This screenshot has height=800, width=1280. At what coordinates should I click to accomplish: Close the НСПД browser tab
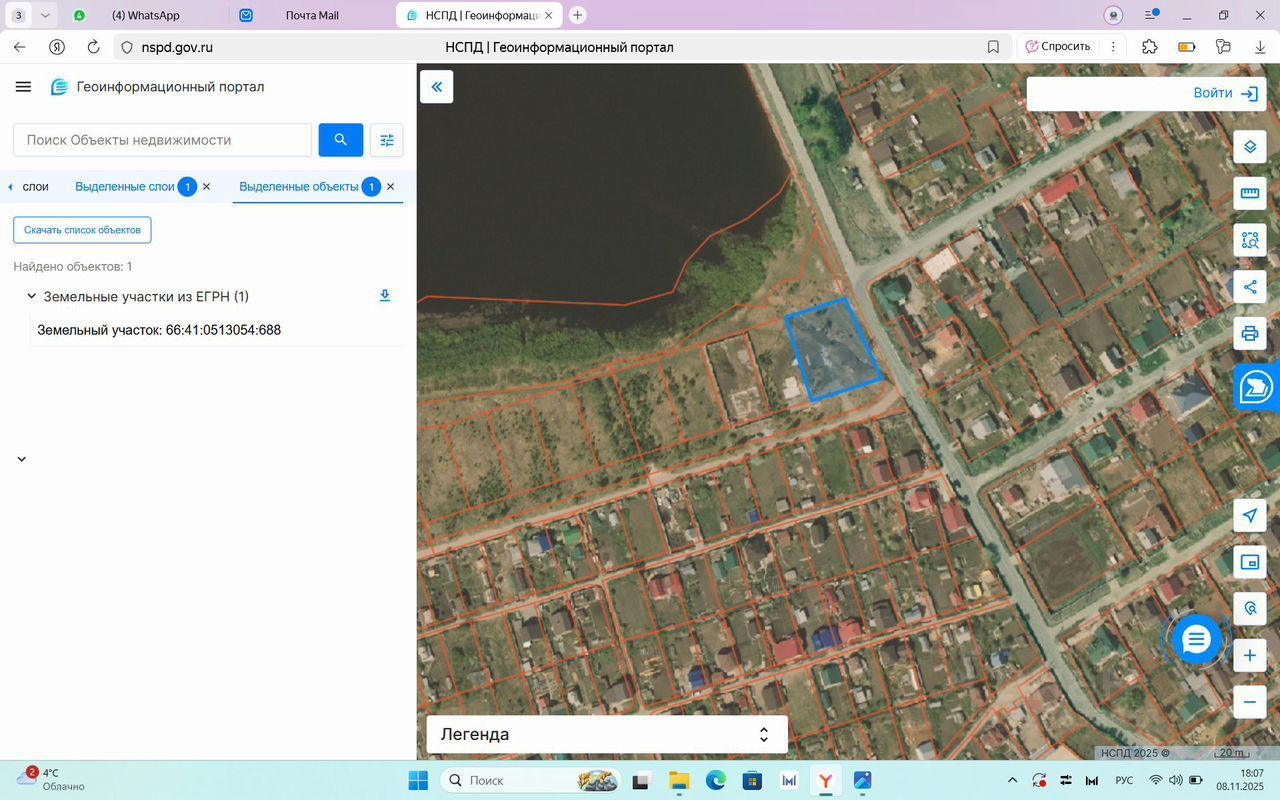550,15
